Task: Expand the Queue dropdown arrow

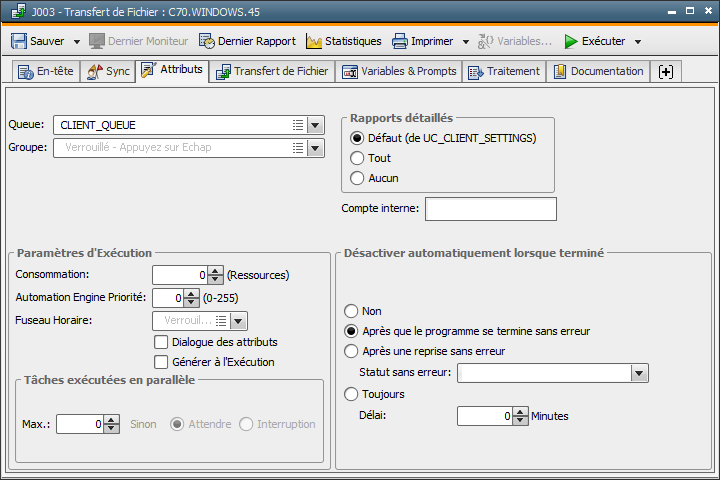Action: tap(316, 125)
